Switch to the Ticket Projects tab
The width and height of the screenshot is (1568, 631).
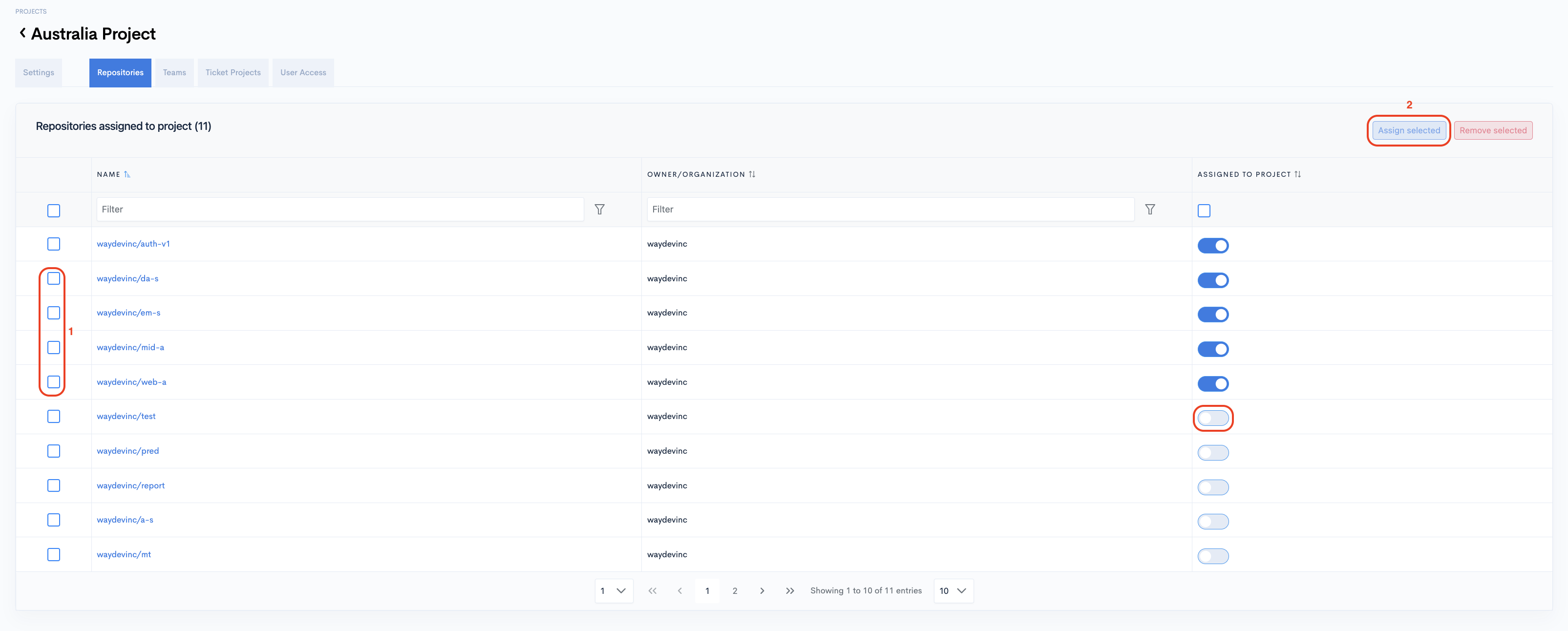click(x=233, y=72)
